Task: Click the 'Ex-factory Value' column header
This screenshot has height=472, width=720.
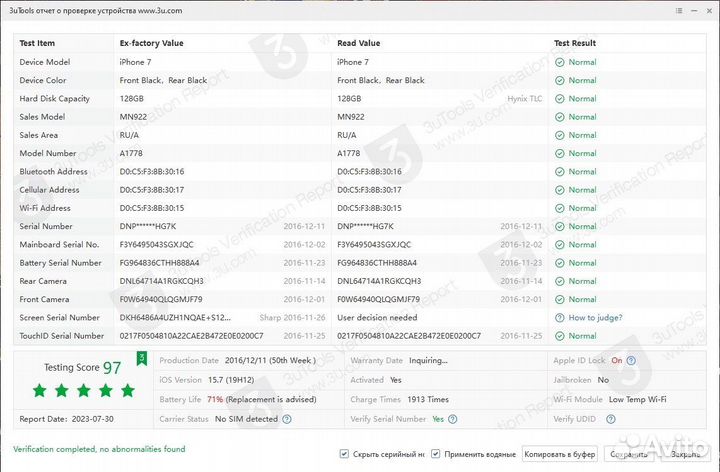Action: [x=152, y=43]
